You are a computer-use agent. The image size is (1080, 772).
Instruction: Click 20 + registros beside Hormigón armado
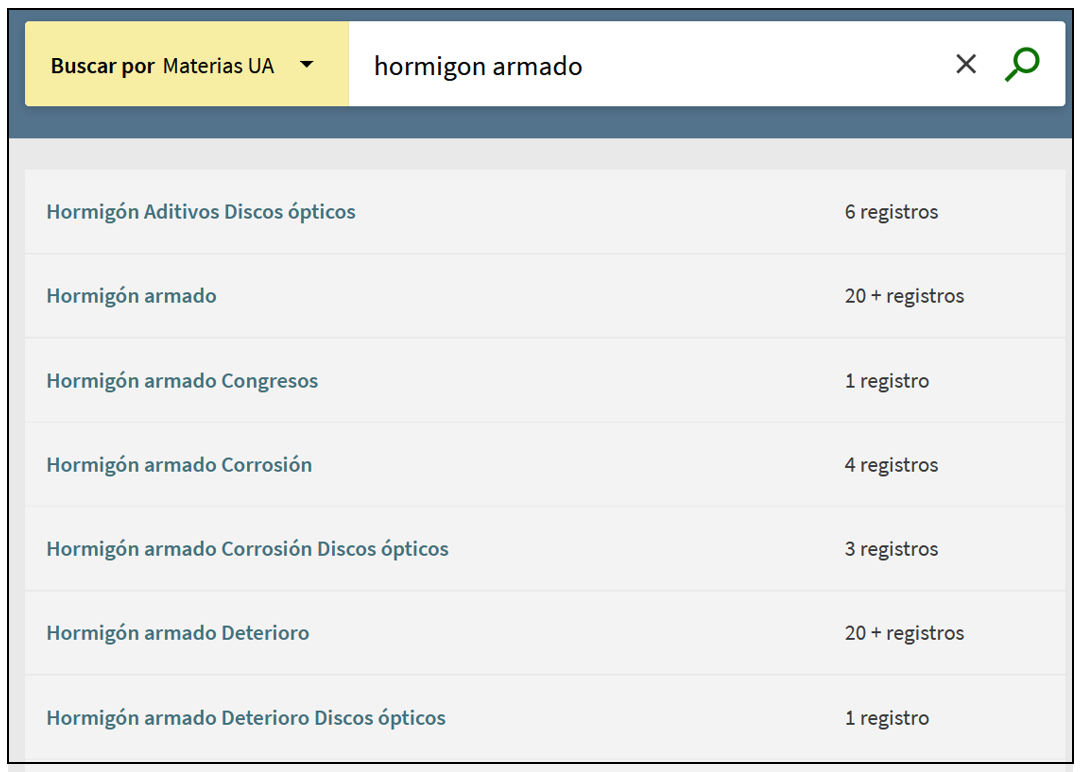pos(904,296)
